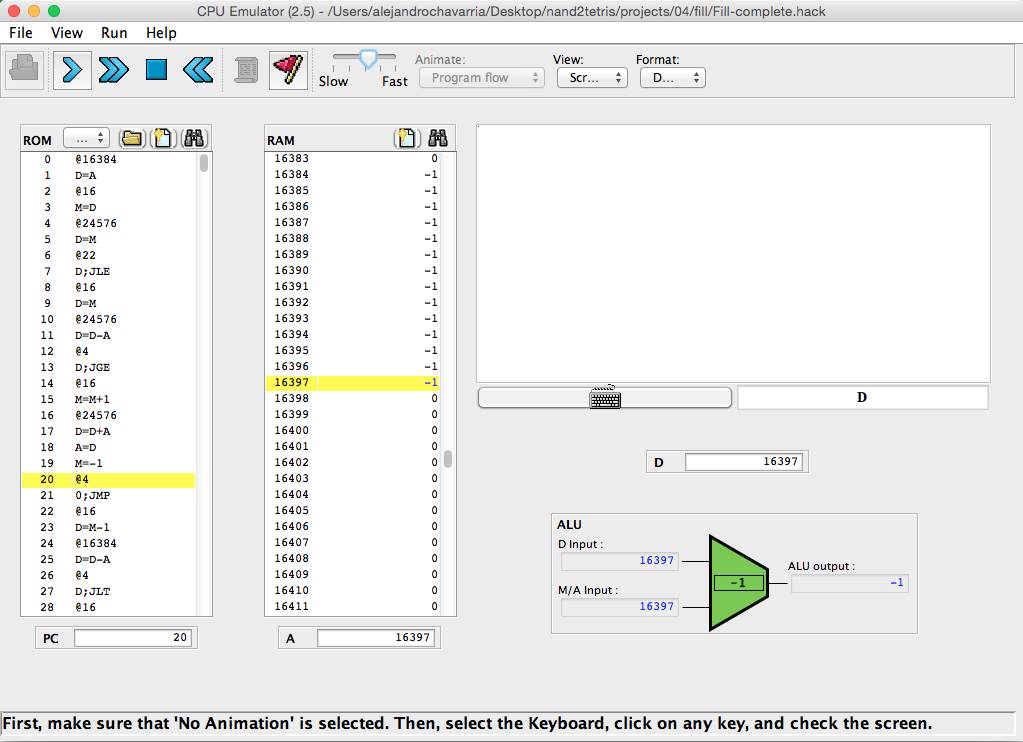Click the Slow/Fast speed slider handle

pos(368,60)
